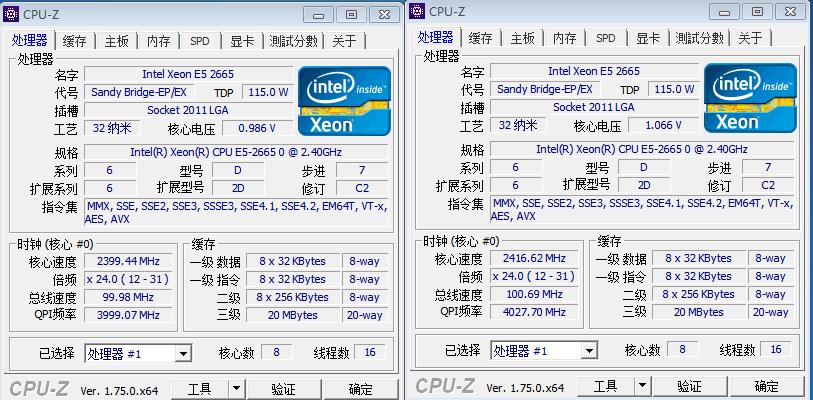This screenshot has height=400, width=813.
Task: Click Intel Xeon logo in left window
Action: point(343,100)
